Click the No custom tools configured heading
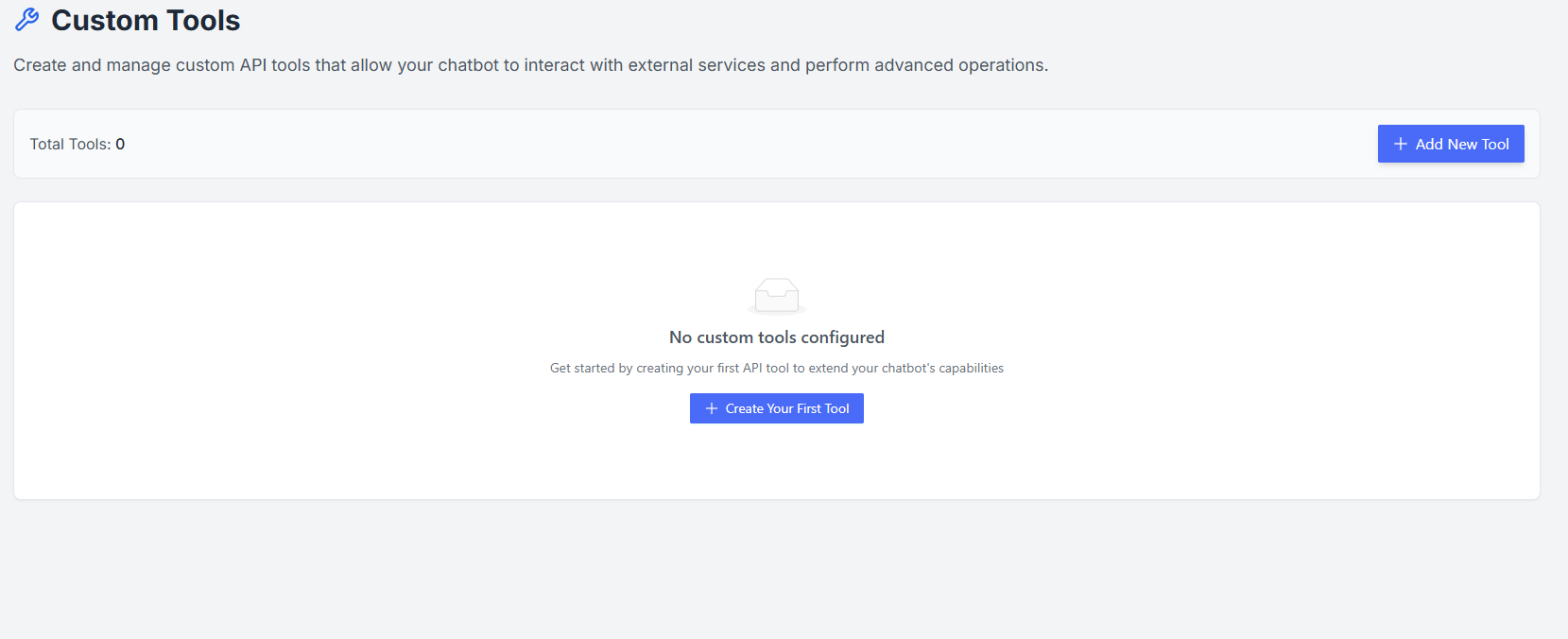 (x=776, y=337)
